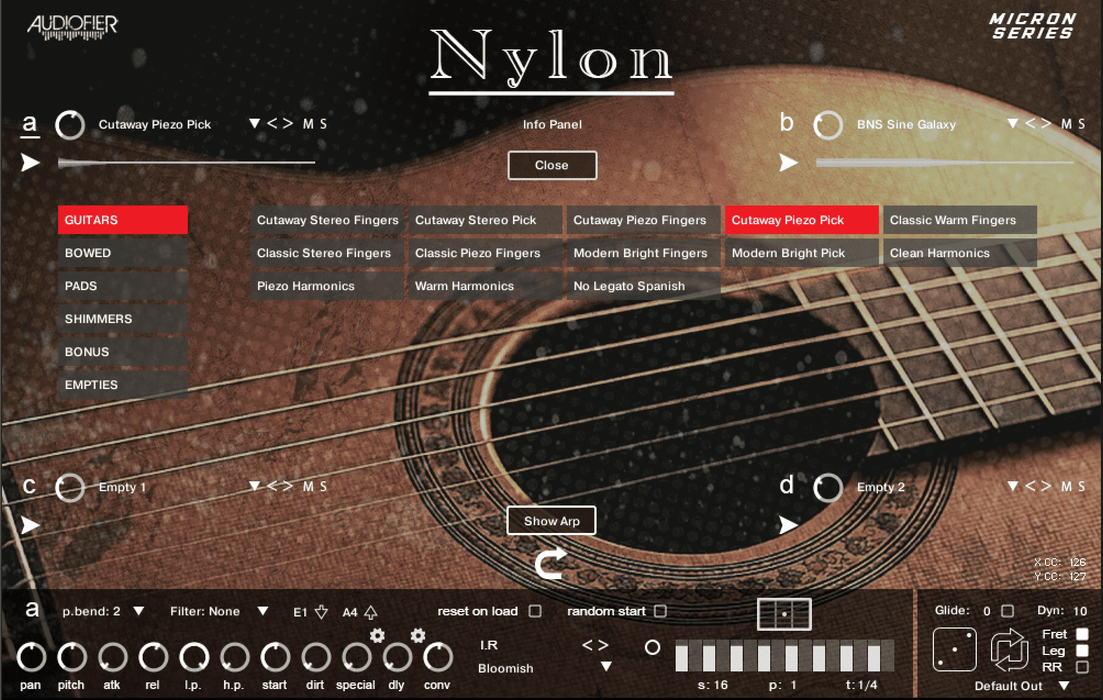Select the Classic Warm Fingers preset

[959, 219]
